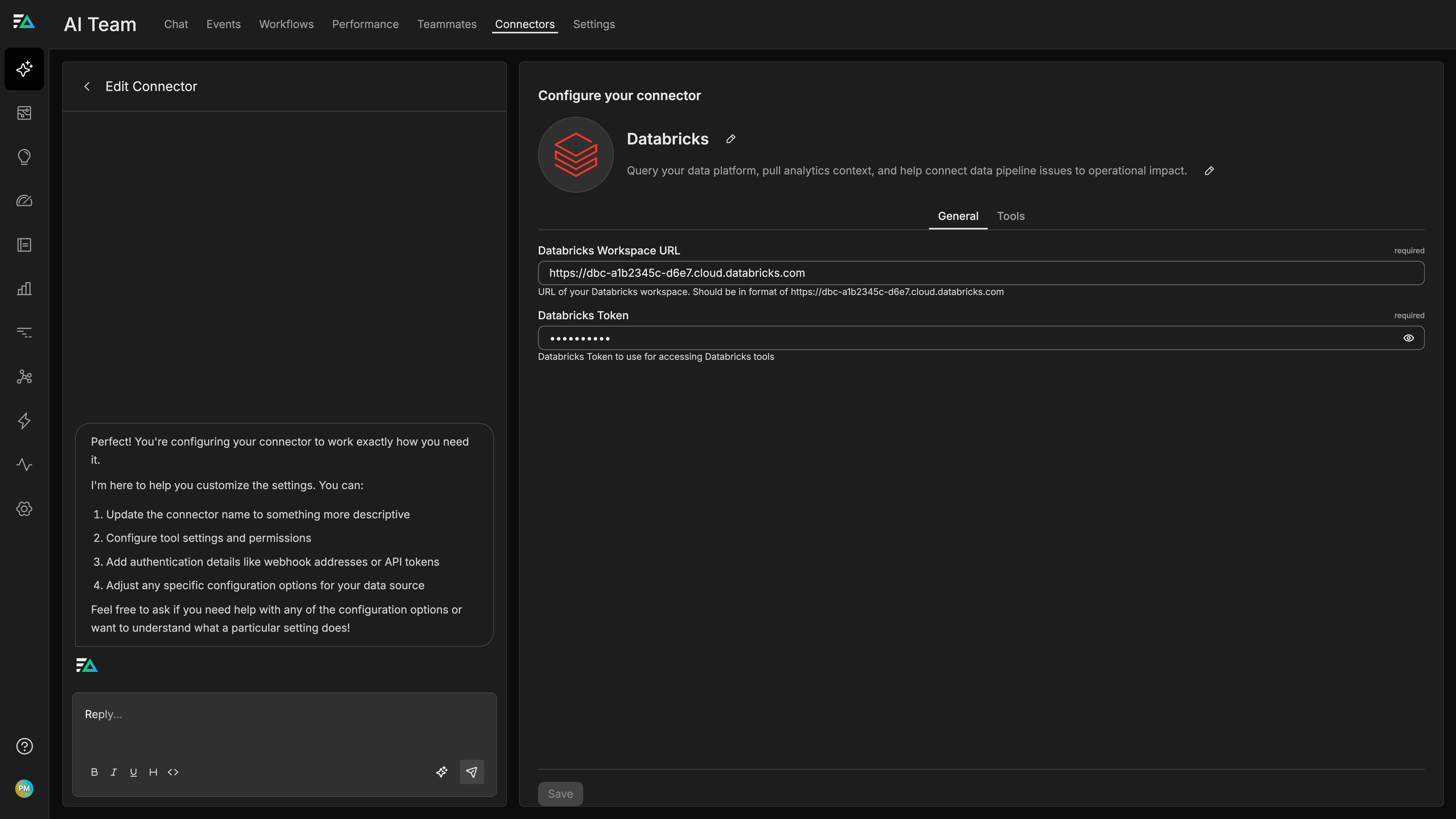The width and height of the screenshot is (1456, 819).
Task: Click the PM user avatar
Action: point(24,788)
